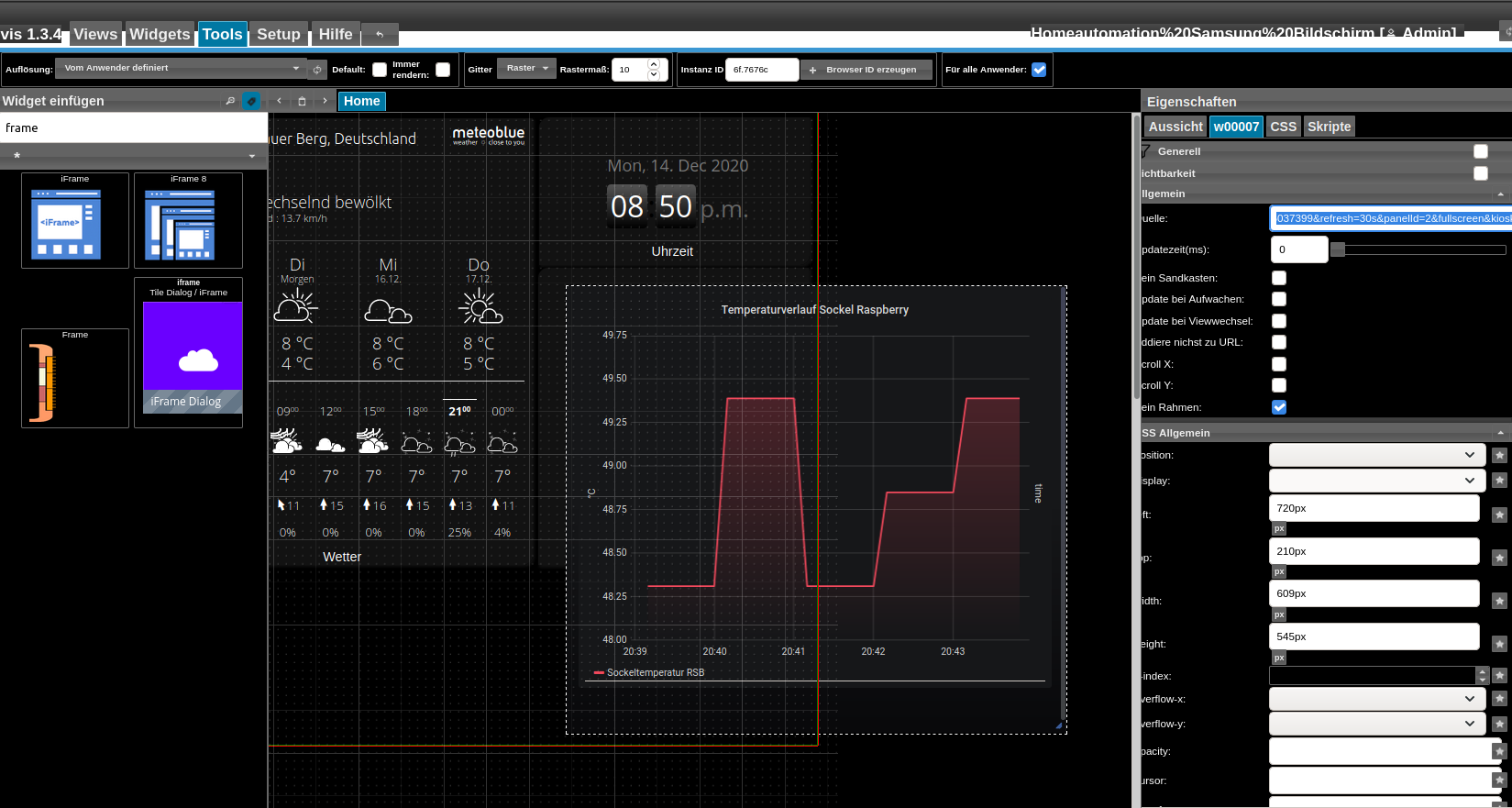This screenshot has width=1512, height=808.
Task: Click the Browser ID erzeugen button
Action: 866,70
